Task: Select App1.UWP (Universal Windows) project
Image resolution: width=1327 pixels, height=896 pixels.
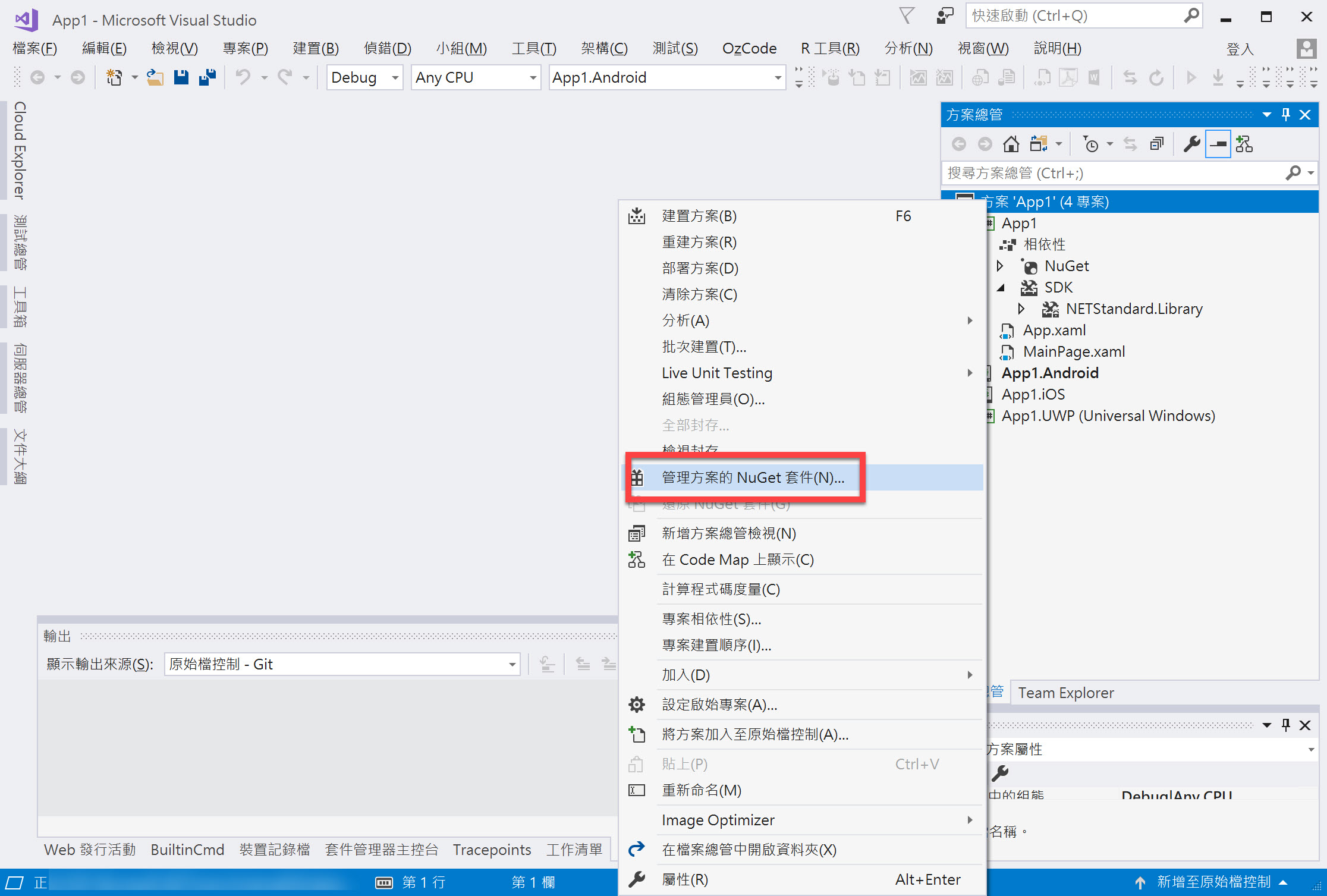Action: click(x=1108, y=416)
